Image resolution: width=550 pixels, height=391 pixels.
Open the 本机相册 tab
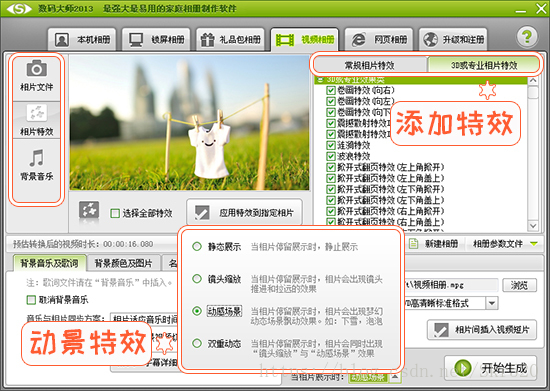pos(82,40)
